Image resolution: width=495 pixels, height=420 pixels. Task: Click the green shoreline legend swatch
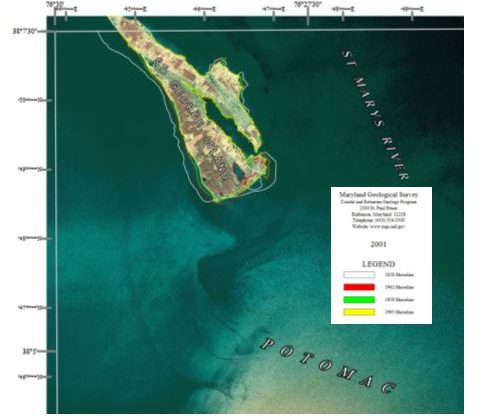coord(359,300)
